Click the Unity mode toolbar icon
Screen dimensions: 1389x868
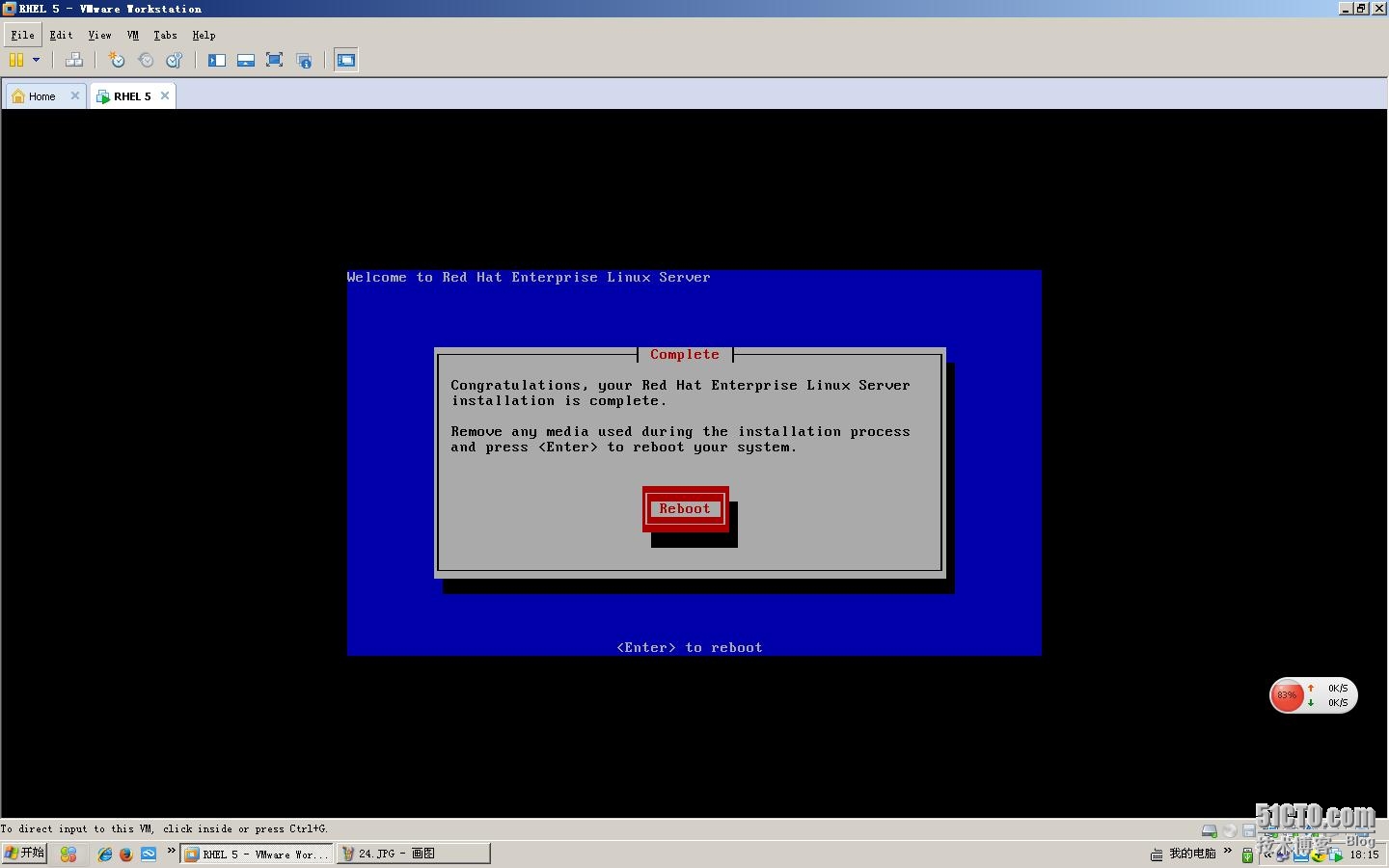pyautogui.click(x=304, y=60)
